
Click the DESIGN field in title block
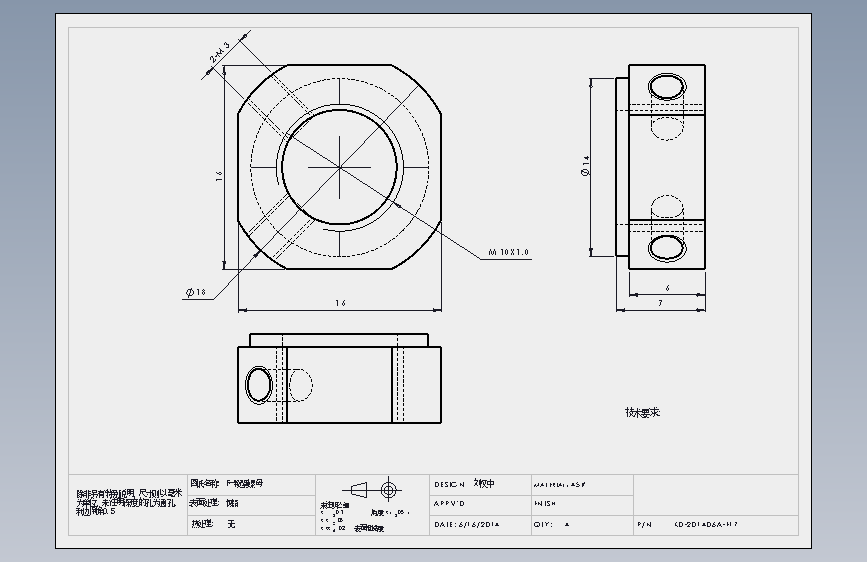tap(480, 485)
